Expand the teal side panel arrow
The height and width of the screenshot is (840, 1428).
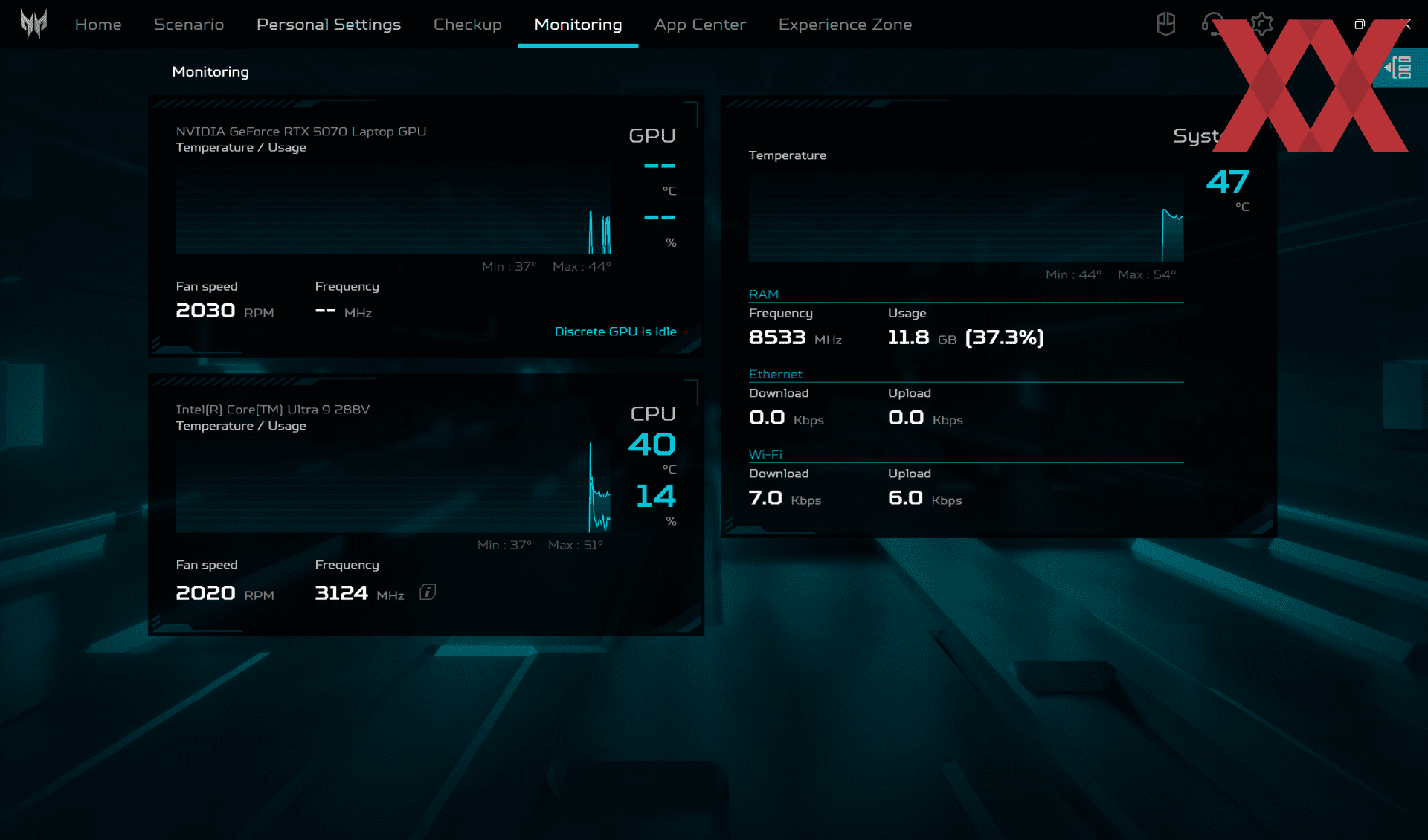tap(1398, 68)
